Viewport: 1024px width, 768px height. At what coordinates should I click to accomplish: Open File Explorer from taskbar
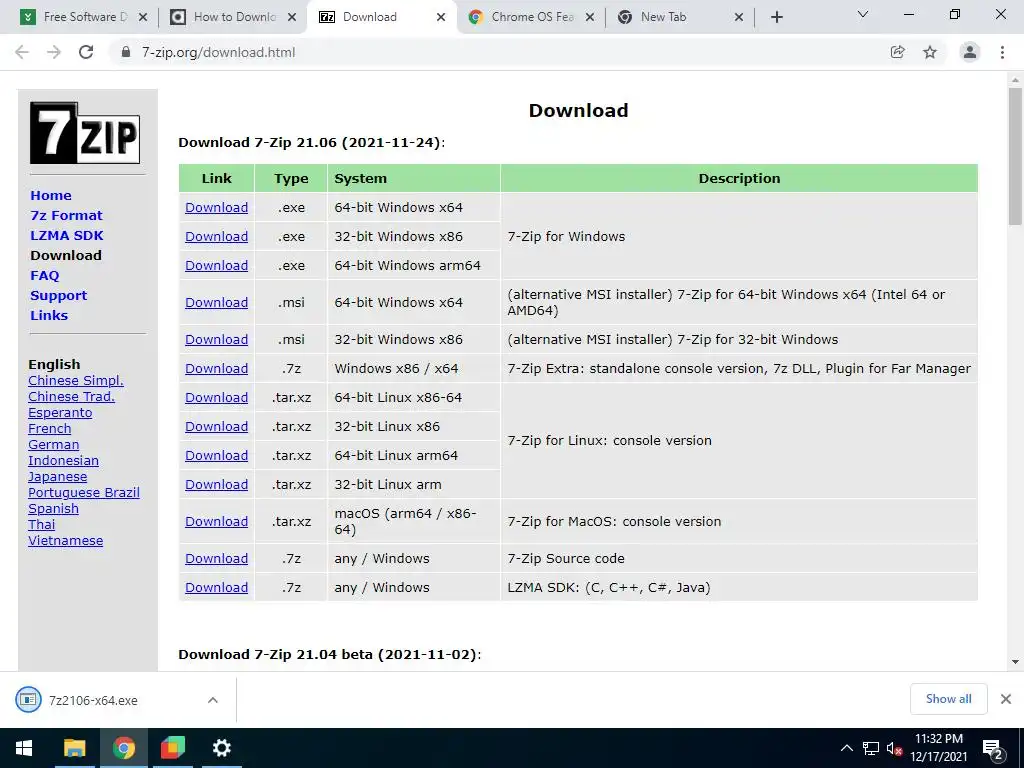tap(74, 748)
